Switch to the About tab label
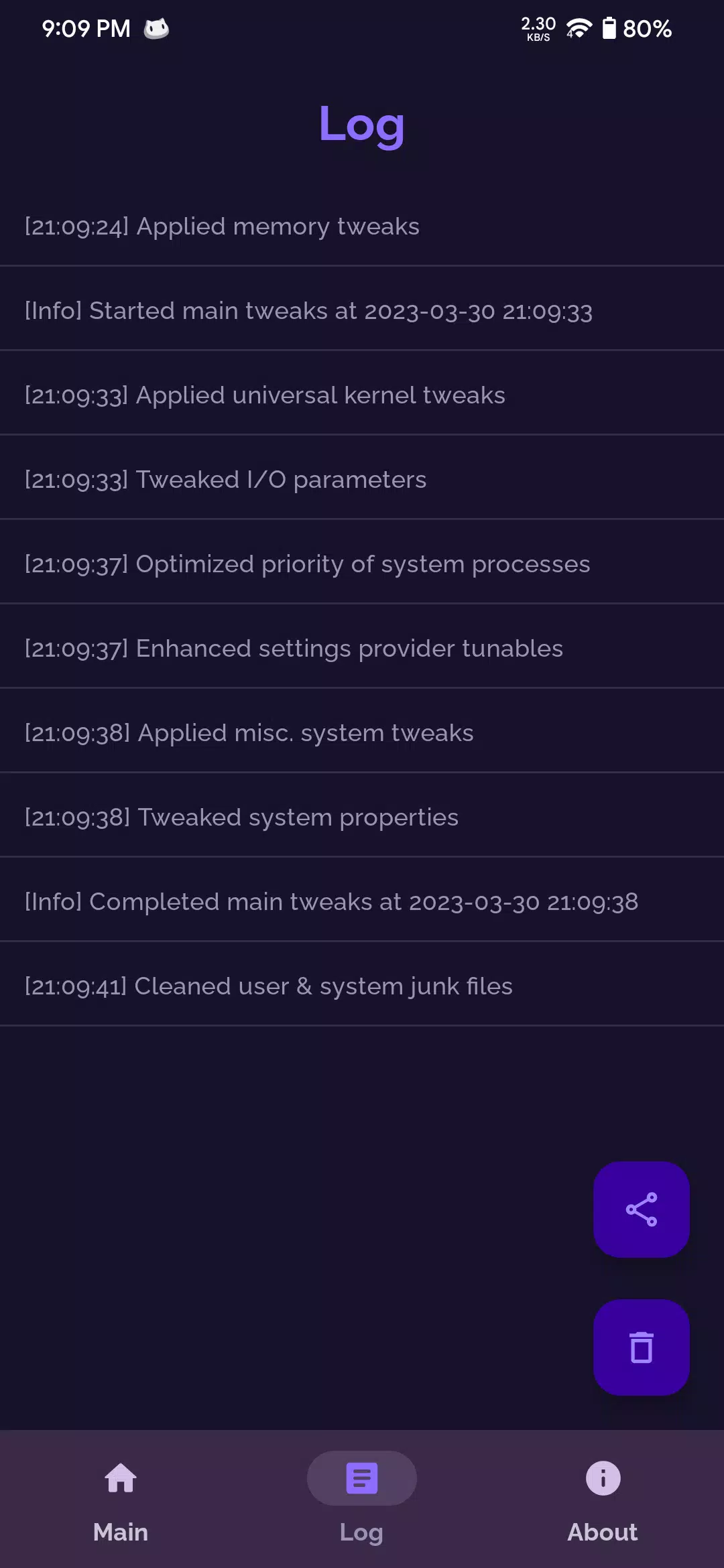 [603, 1532]
